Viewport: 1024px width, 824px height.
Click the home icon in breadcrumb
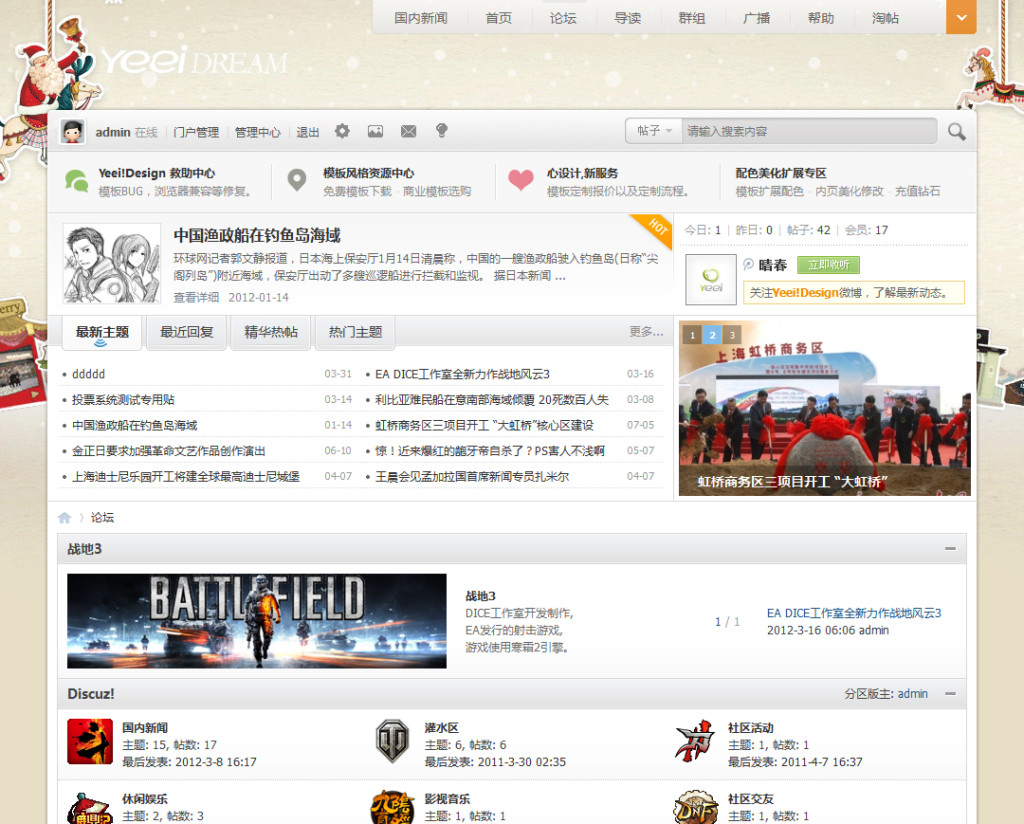tap(64, 518)
